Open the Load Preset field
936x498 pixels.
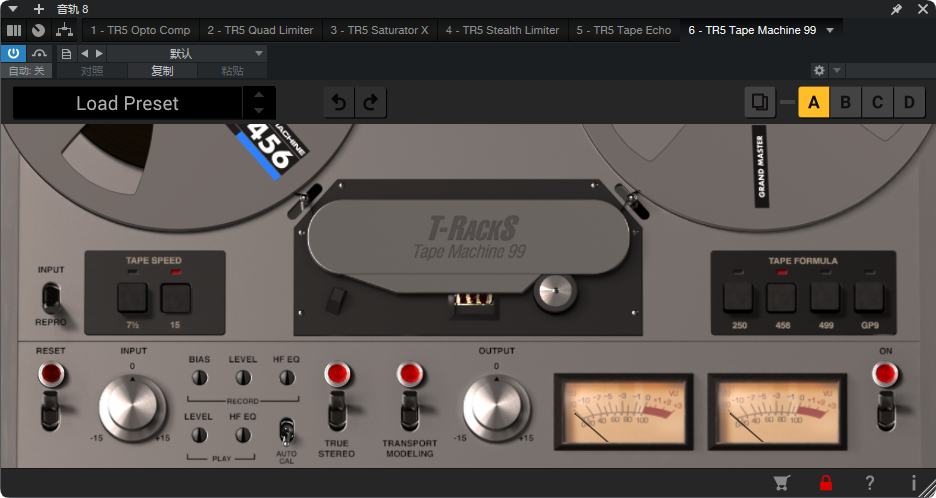click(x=127, y=103)
